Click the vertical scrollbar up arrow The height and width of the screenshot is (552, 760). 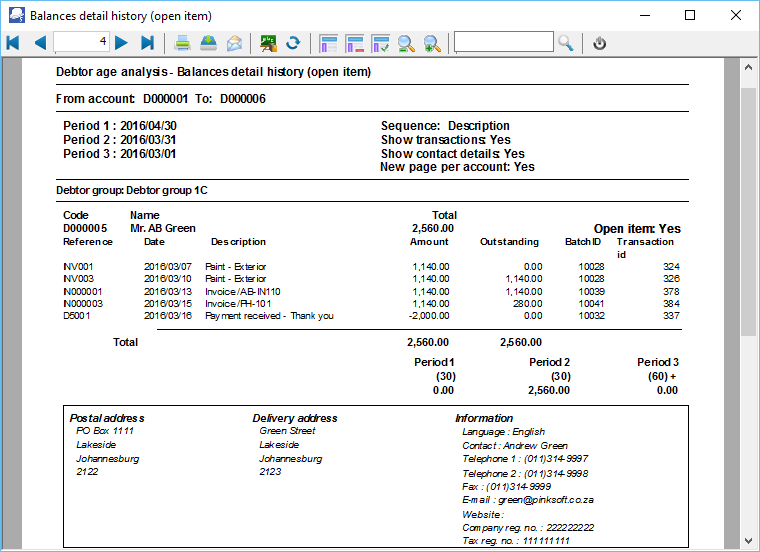click(x=748, y=67)
